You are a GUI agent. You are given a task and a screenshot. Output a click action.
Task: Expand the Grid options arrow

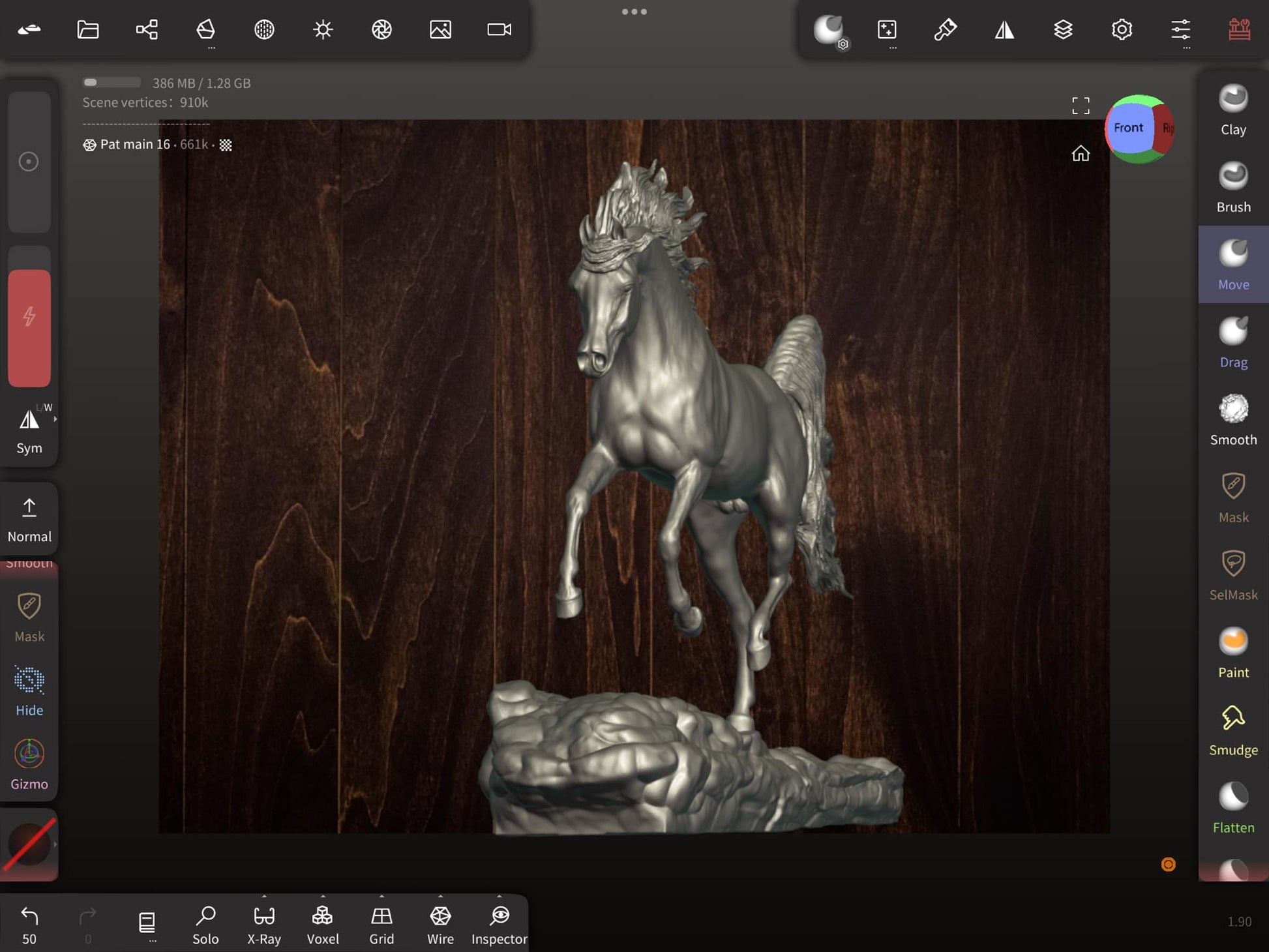[381, 897]
